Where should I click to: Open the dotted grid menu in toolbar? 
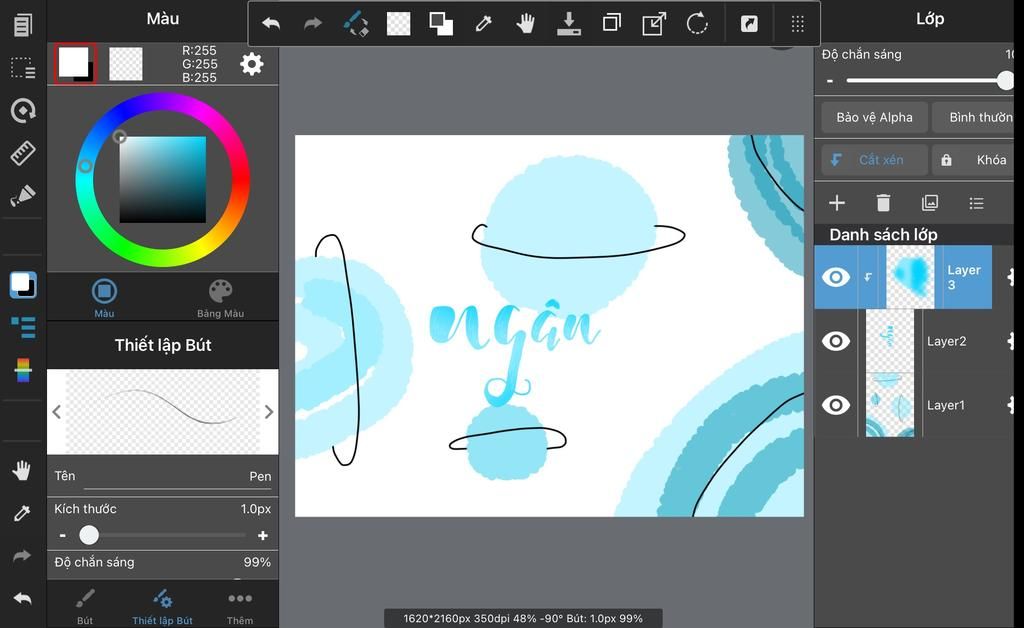797,24
